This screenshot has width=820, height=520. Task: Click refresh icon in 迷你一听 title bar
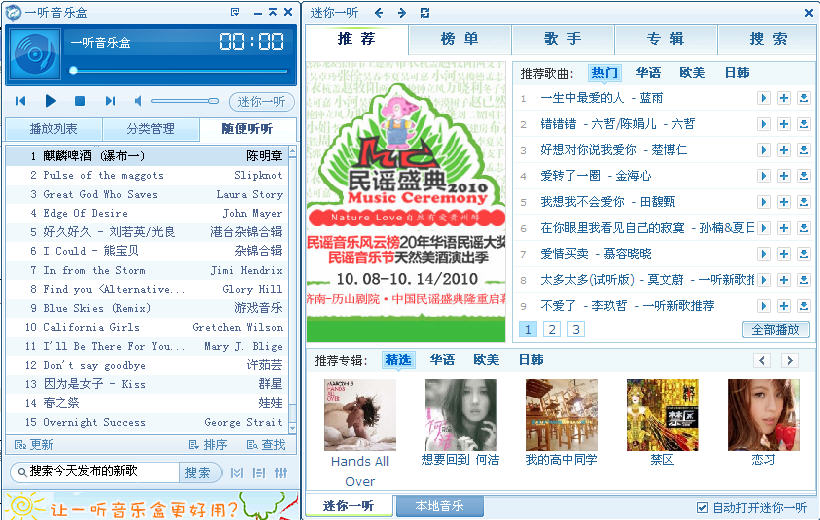[x=425, y=12]
